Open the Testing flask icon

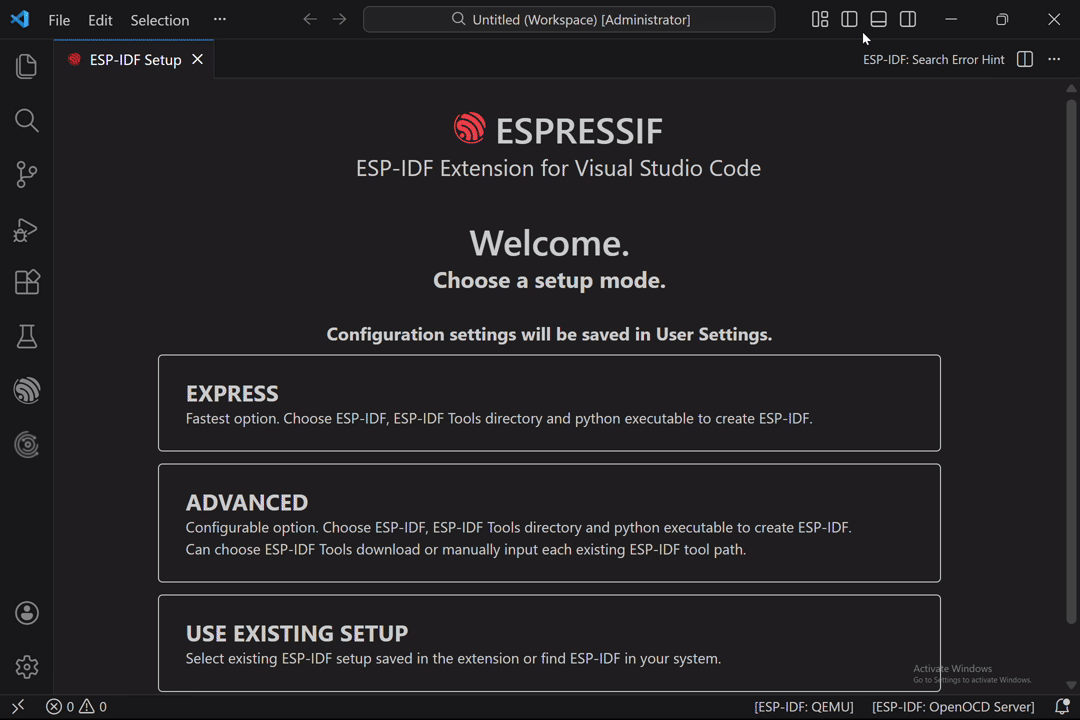pyautogui.click(x=27, y=337)
